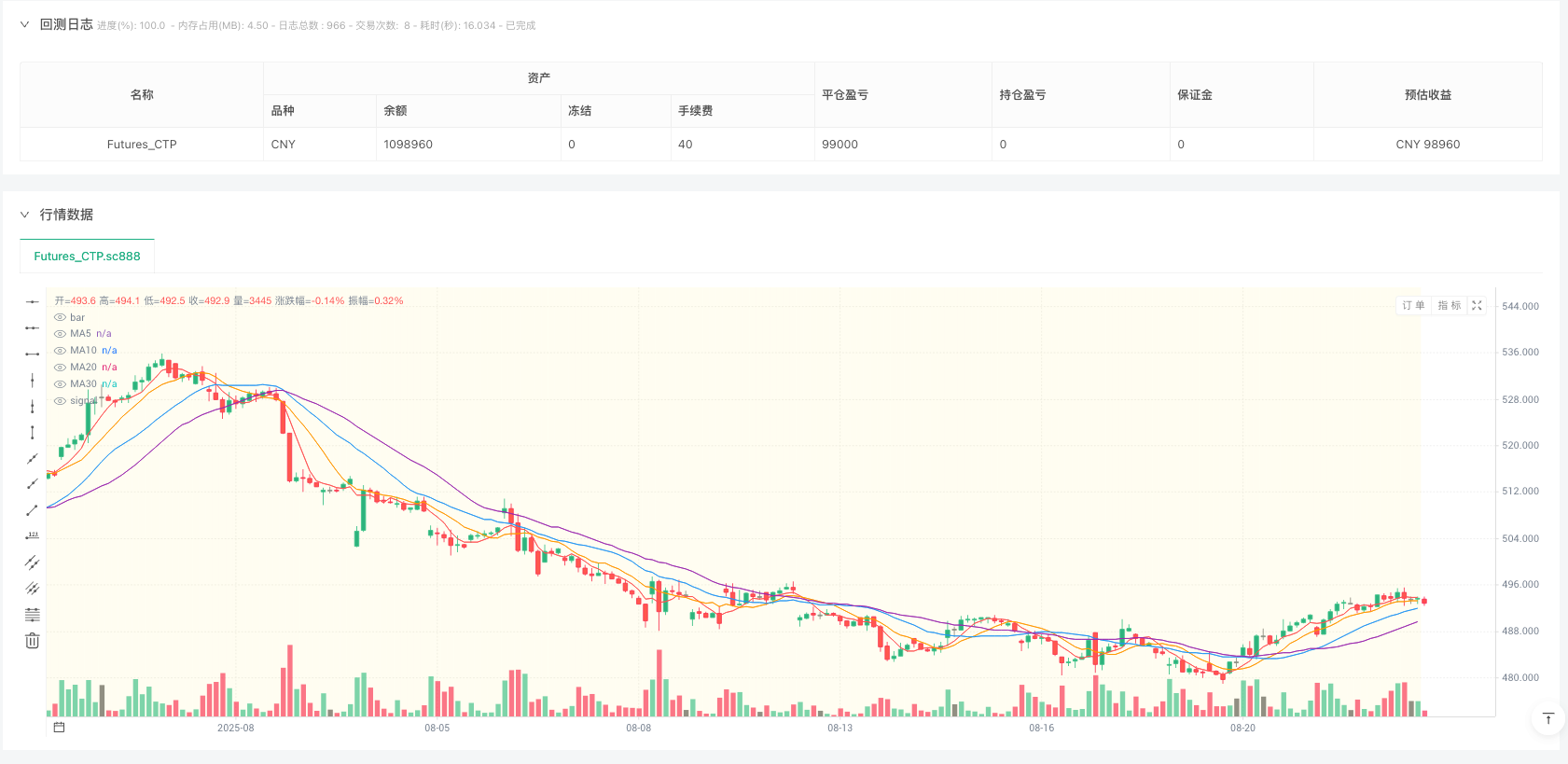Click the 预估收益 column header
1568x764 pixels.
point(1428,95)
